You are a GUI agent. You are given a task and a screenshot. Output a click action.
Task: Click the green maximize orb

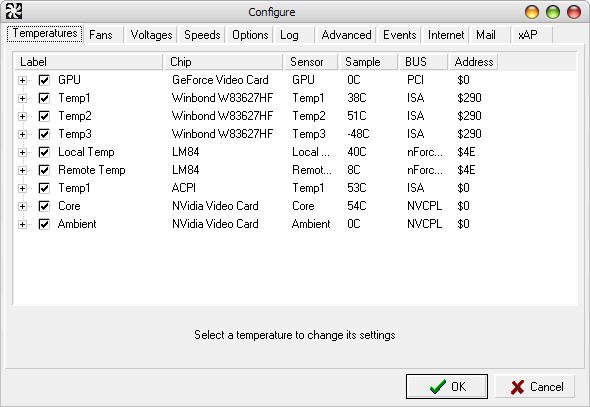(553, 12)
